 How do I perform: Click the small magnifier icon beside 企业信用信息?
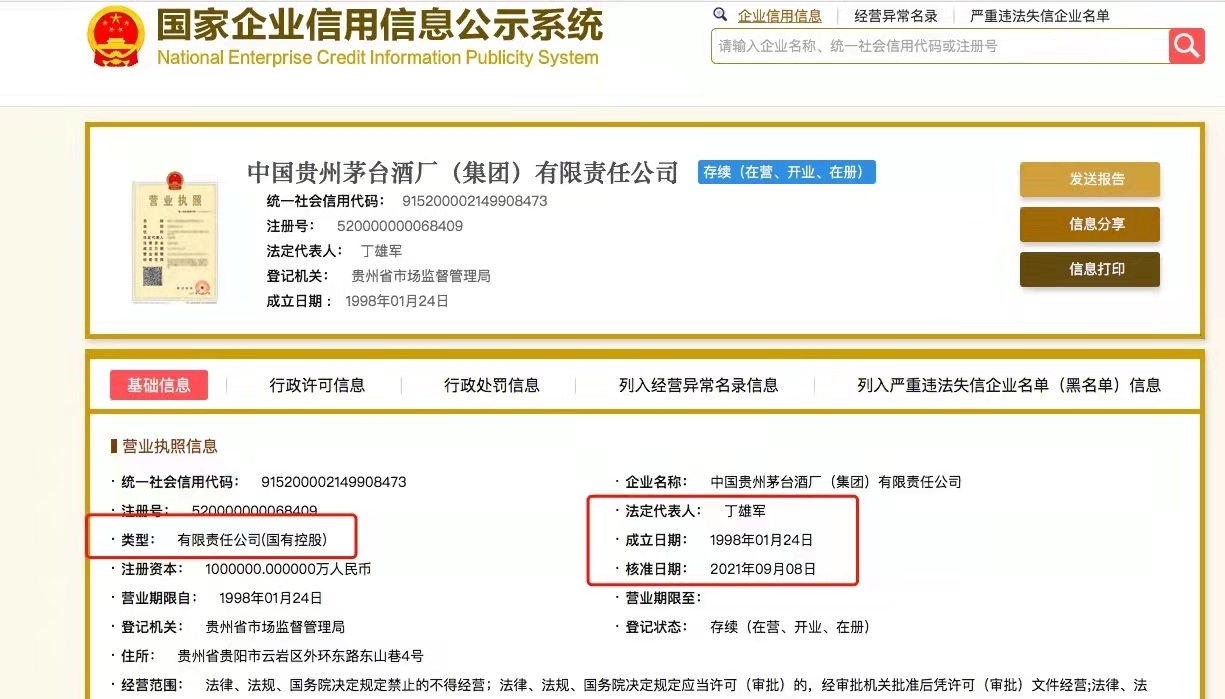pos(720,15)
